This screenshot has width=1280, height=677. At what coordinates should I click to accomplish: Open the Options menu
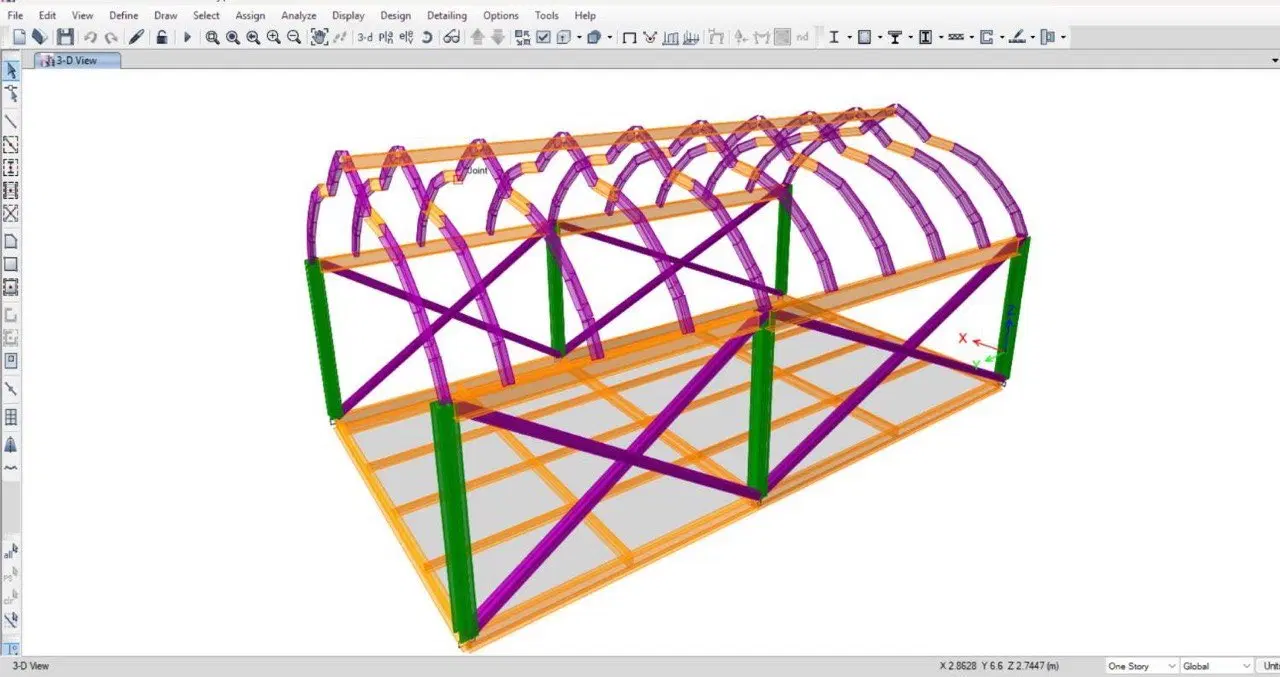[x=501, y=15]
